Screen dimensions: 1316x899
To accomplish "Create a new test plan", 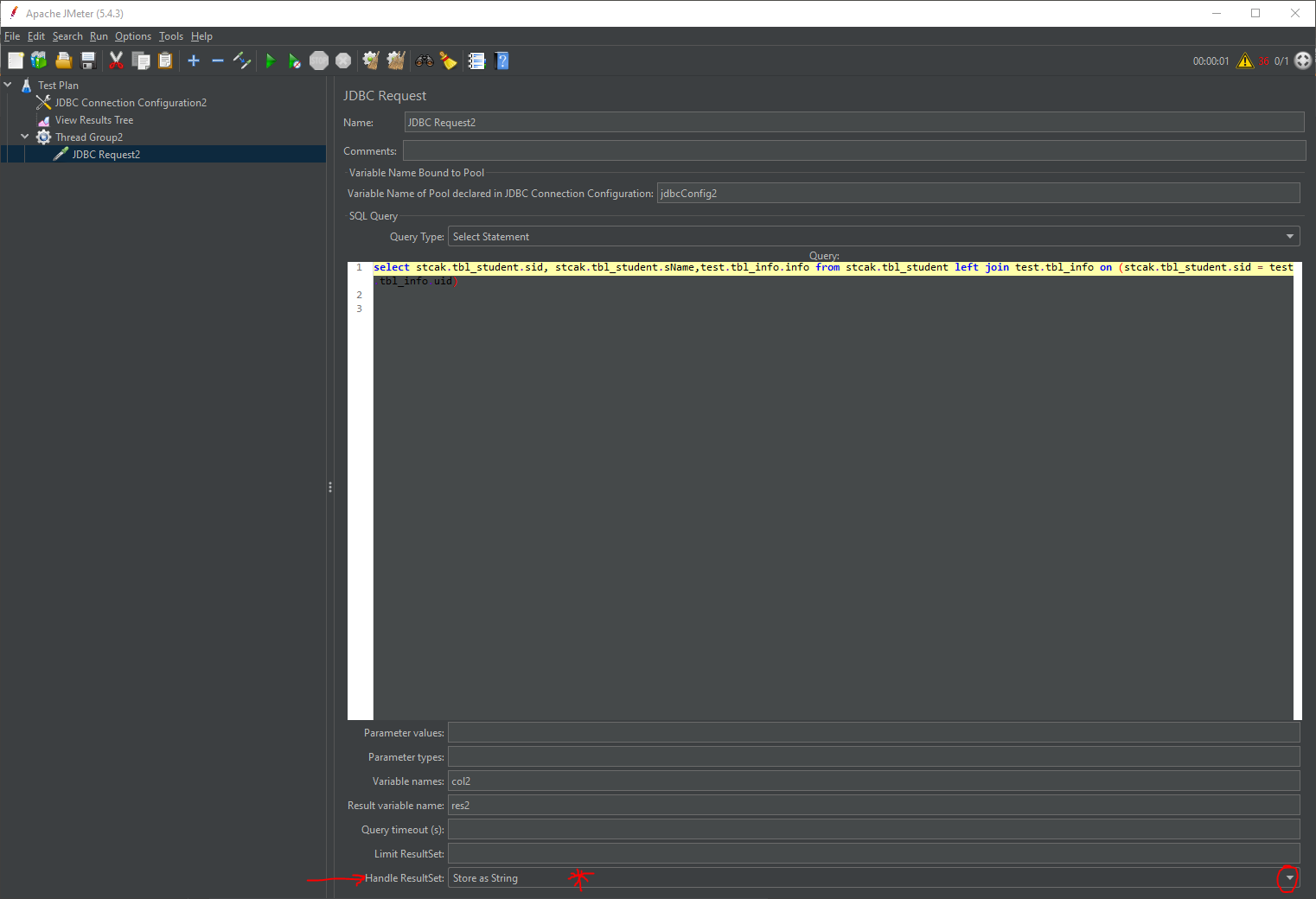I will point(16,61).
